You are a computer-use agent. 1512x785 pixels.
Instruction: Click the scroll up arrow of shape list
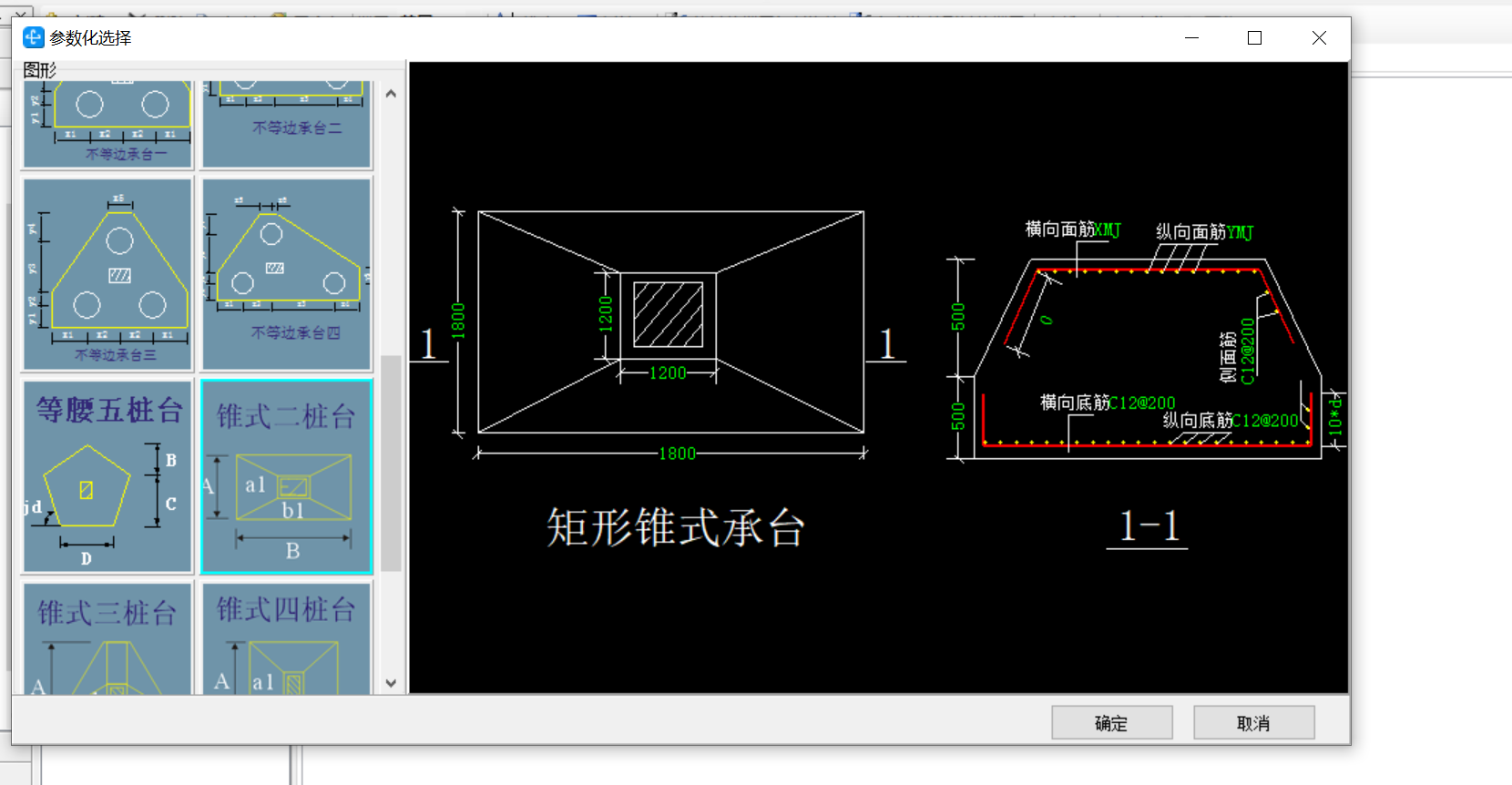coord(391,94)
